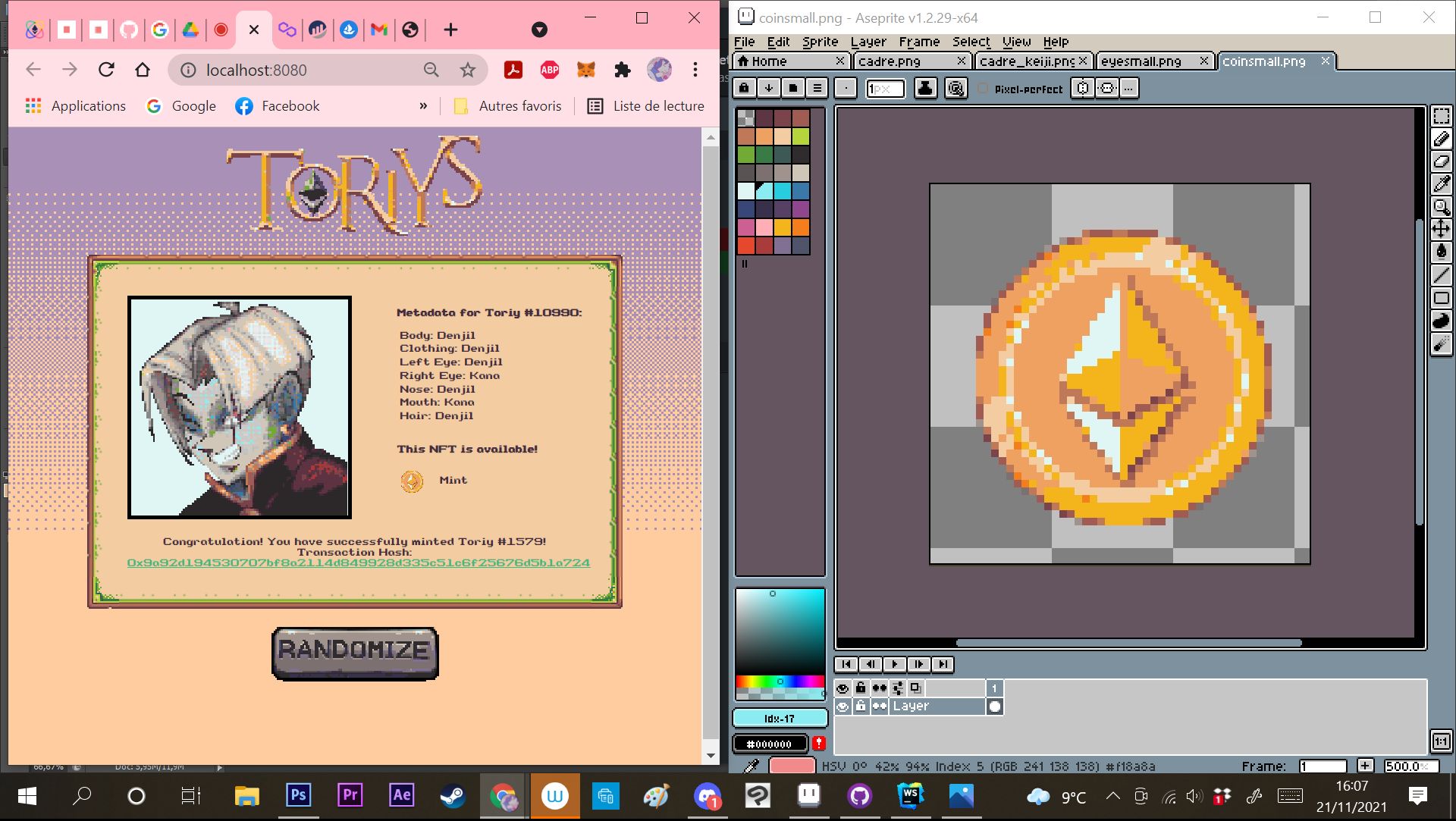The image size is (1456, 821).
Task: Open the Sprite menu in Aseprite
Action: click(821, 42)
